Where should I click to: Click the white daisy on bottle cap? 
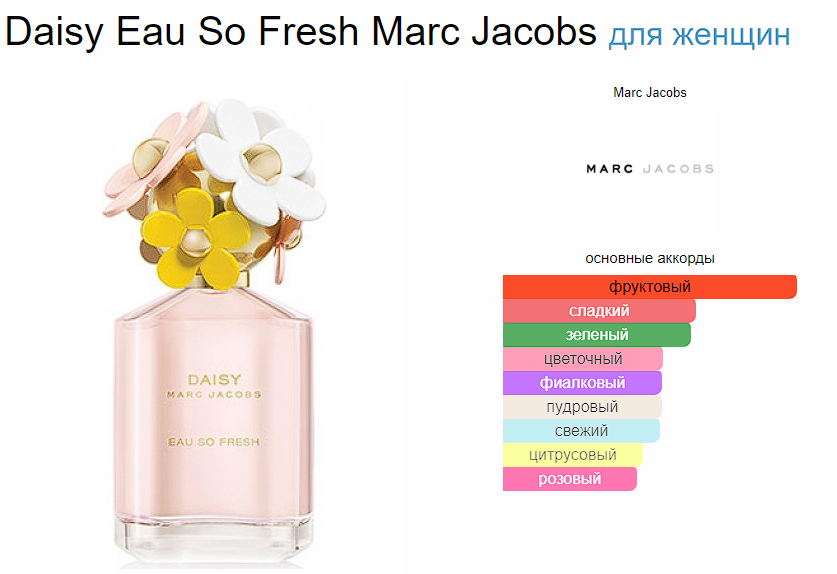pos(260,160)
